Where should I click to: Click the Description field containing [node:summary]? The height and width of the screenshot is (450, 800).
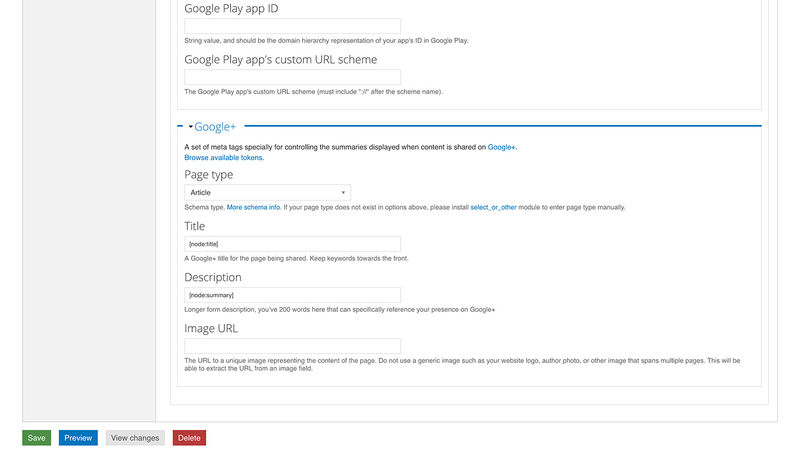pos(292,295)
